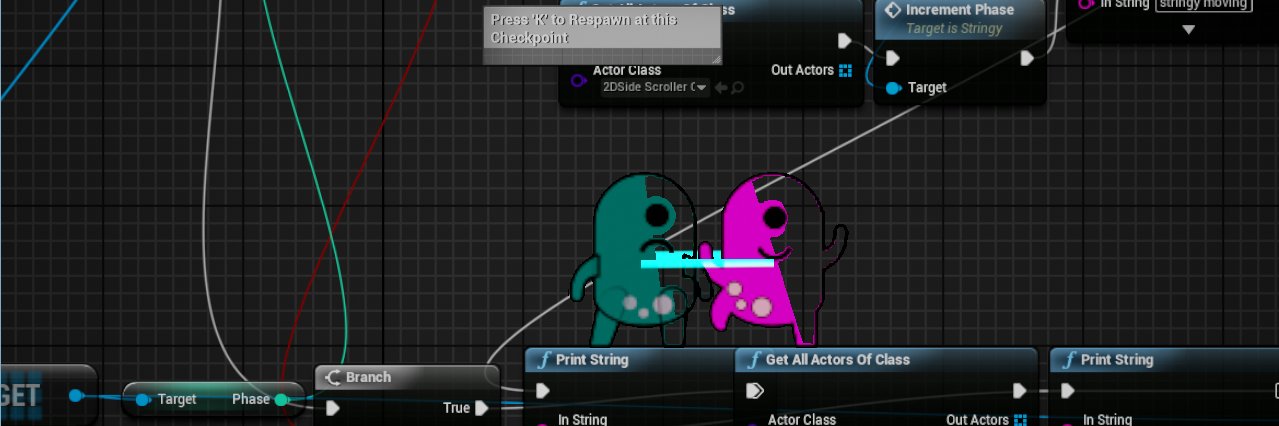Click lower Get All Actors execution input pin
The image size is (1279, 426).
tap(755, 390)
